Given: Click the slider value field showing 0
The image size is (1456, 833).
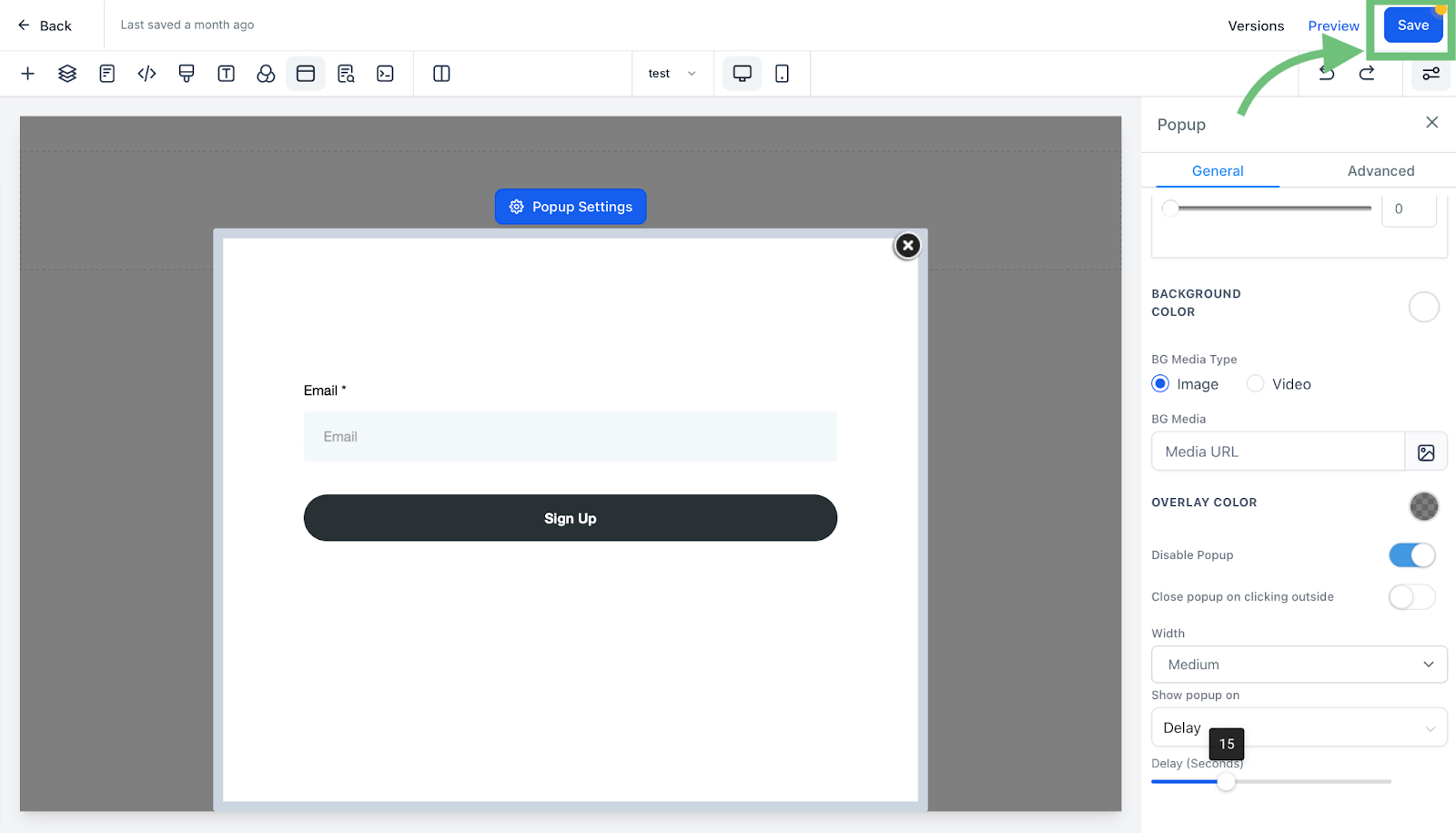Looking at the screenshot, I should click(1409, 208).
